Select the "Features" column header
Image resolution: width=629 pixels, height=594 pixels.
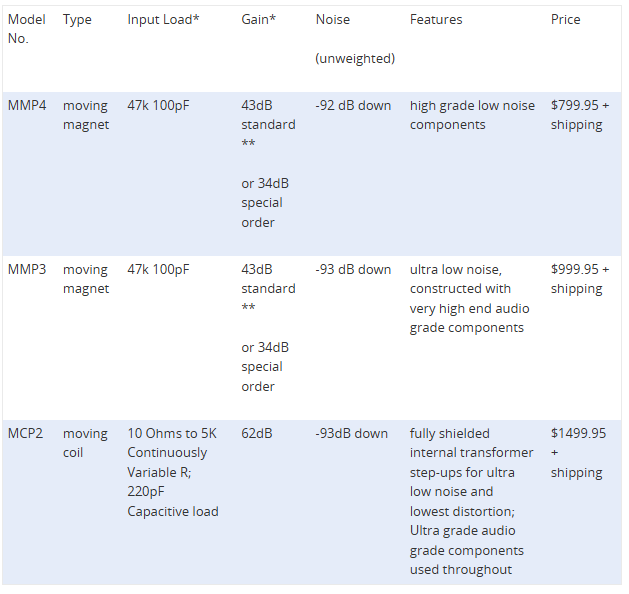436,20
